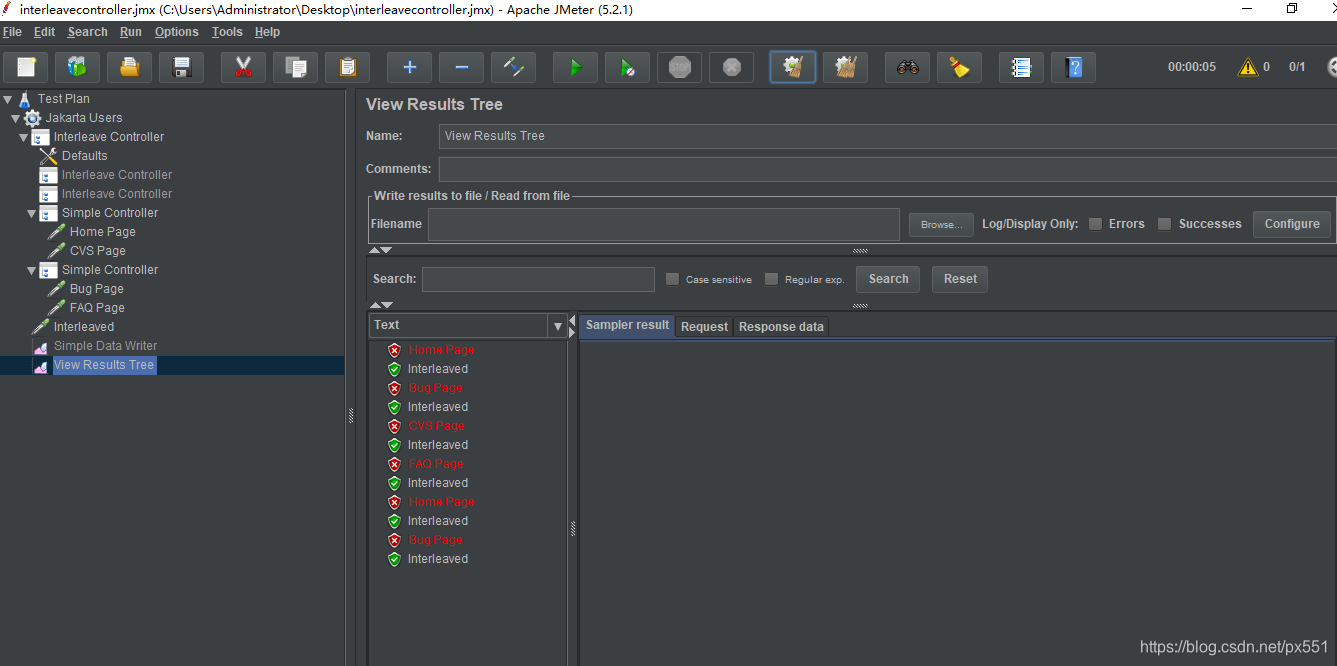The width and height of the screenshot is (1337, 666).
Task: Collapse Simple Controller containing Bug Page
Action: (32, 270)
